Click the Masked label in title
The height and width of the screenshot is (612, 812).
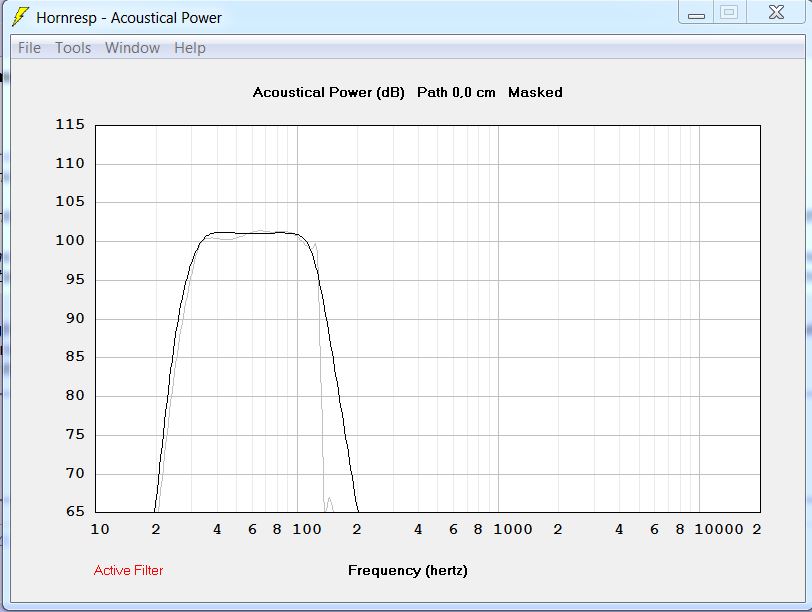535,93
